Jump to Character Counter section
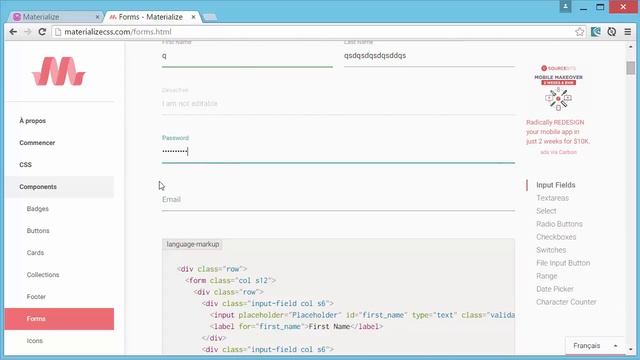Viewport: 640px width, 360px height. coord(566,302)
